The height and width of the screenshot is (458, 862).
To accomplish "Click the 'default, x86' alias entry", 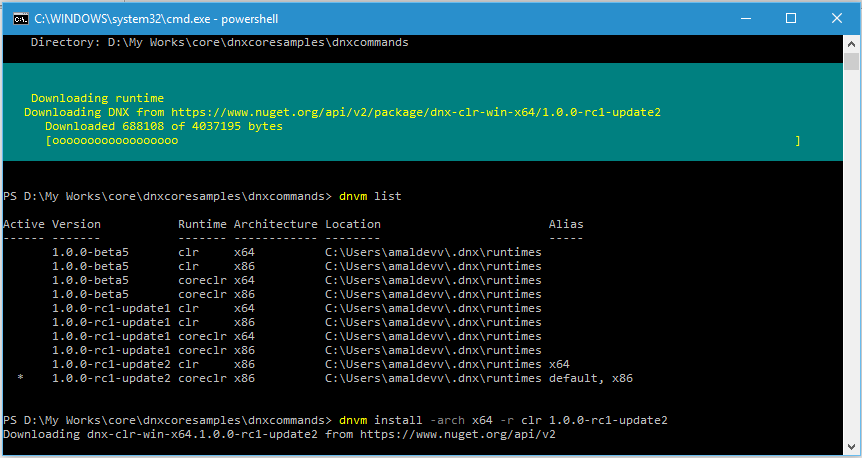I will coord(590,379).
